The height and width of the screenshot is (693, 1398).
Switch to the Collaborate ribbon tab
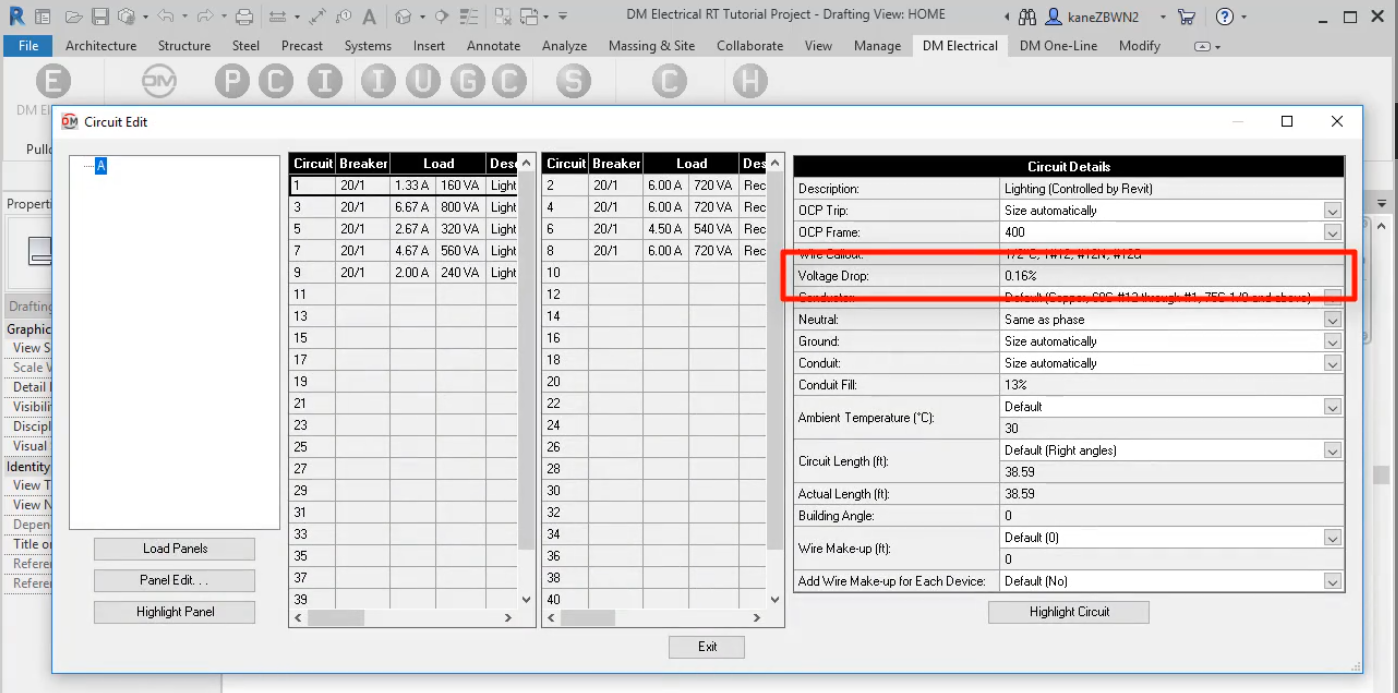(x=750, y=46)
